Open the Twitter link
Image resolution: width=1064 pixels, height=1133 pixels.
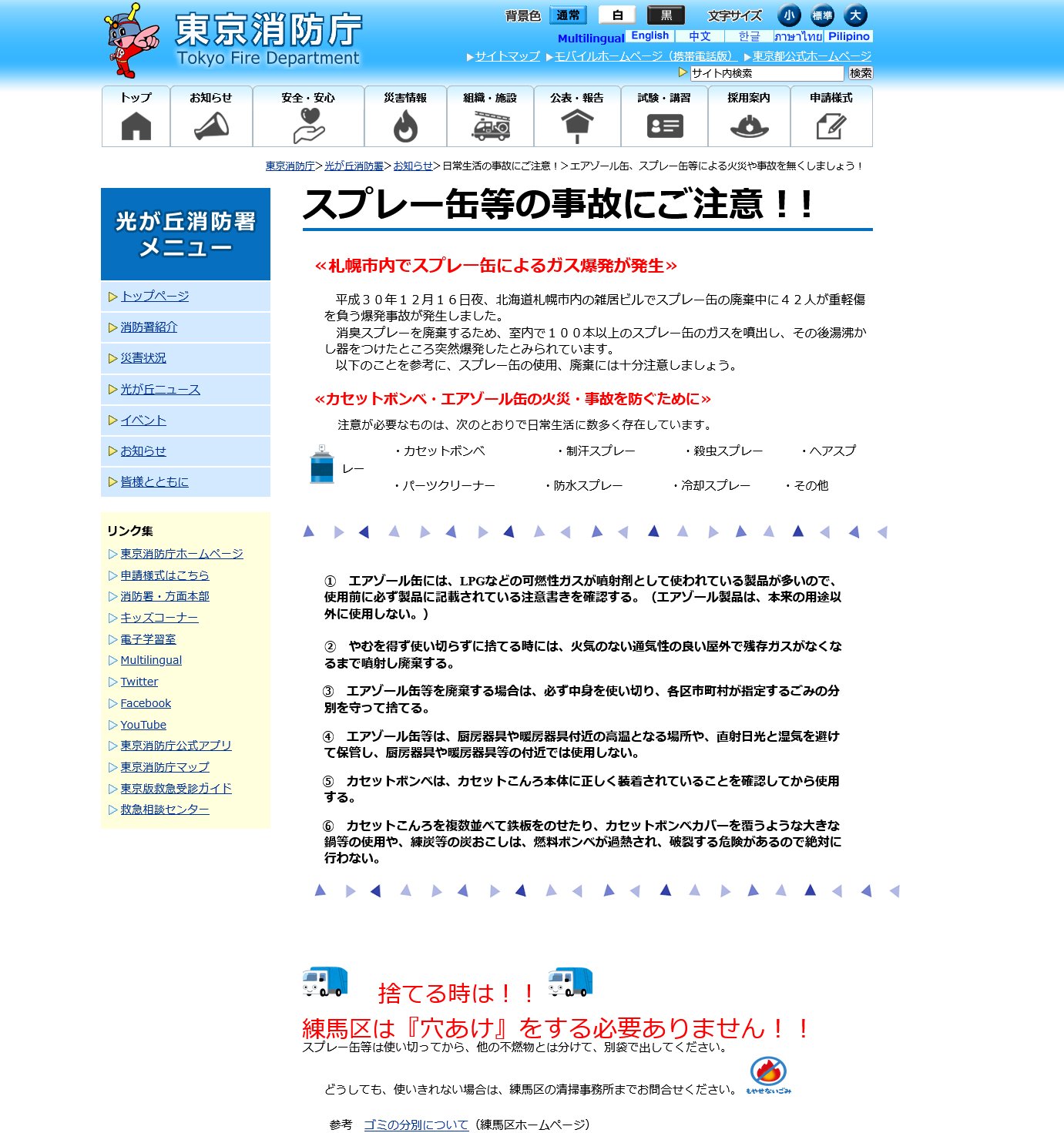tap(139, 682)
